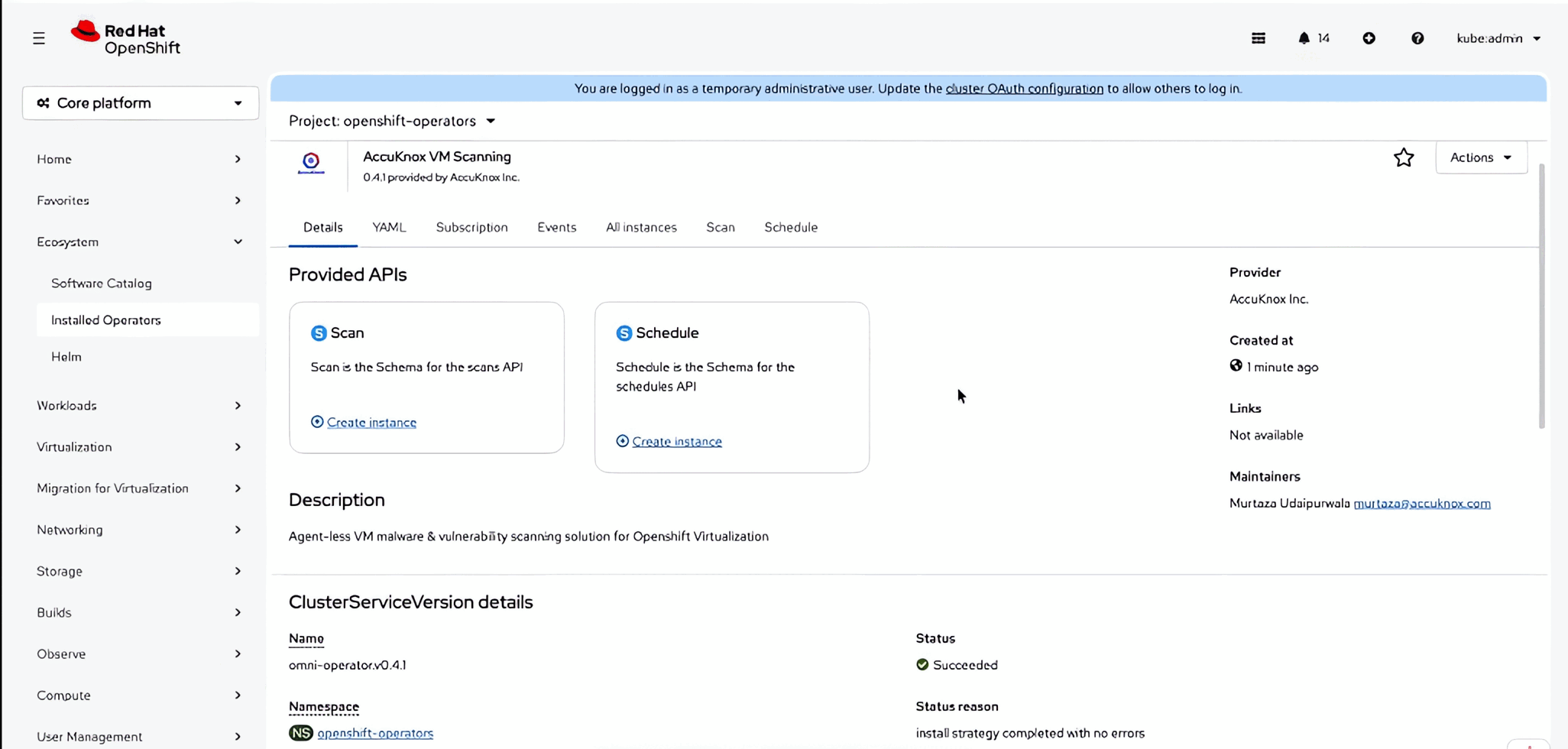Open Installed Operators in the sidebar
Viewport: 1568px width, 749px height.
click(x=147, y=320)
